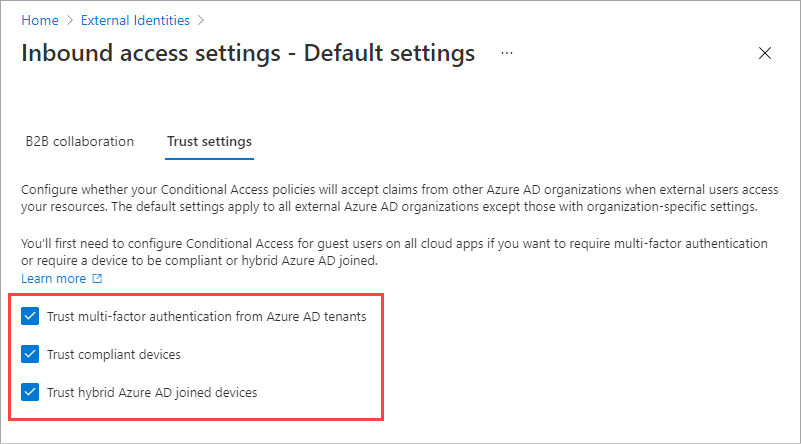The image size is (801, 444).
Task: Click the underline beneath Trust settings tab
Action: pyautogui.click(x=209, y=158)
